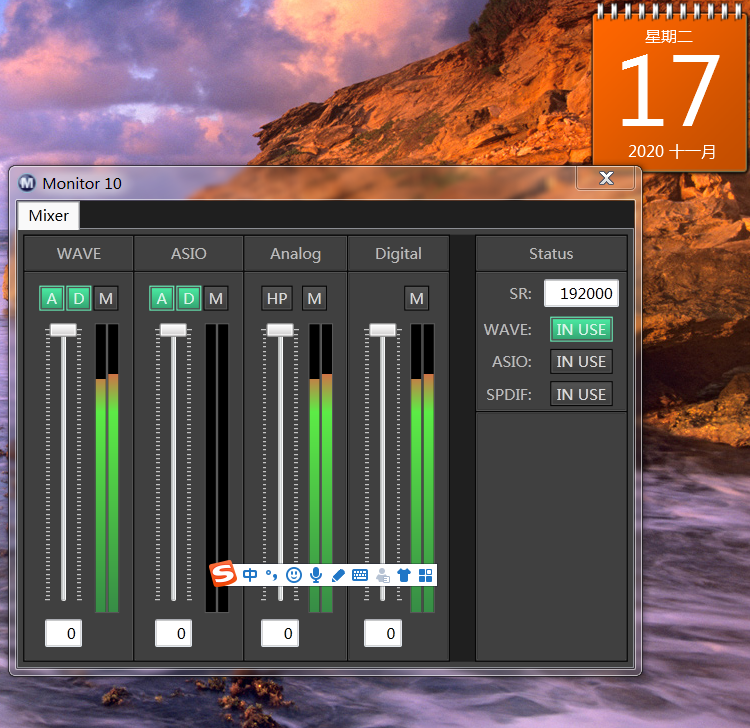Open the Sogou toolbox grid icon
Viewport: 750px width, 728px height.
point(426,575)
